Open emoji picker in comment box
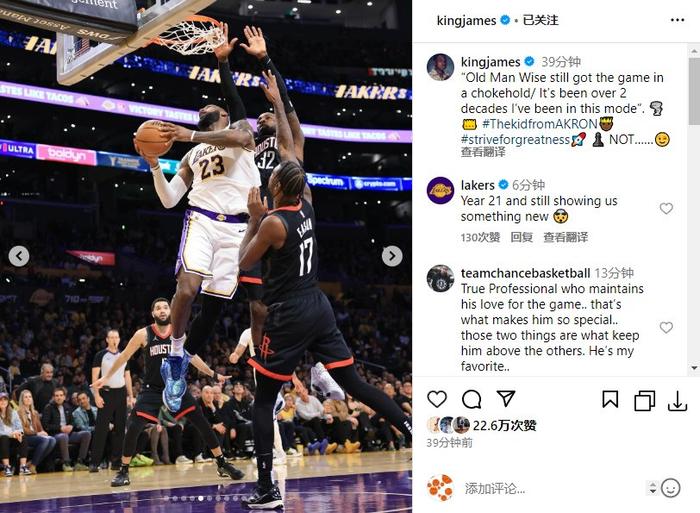The image size is (700, 513). tap(670, 488)
